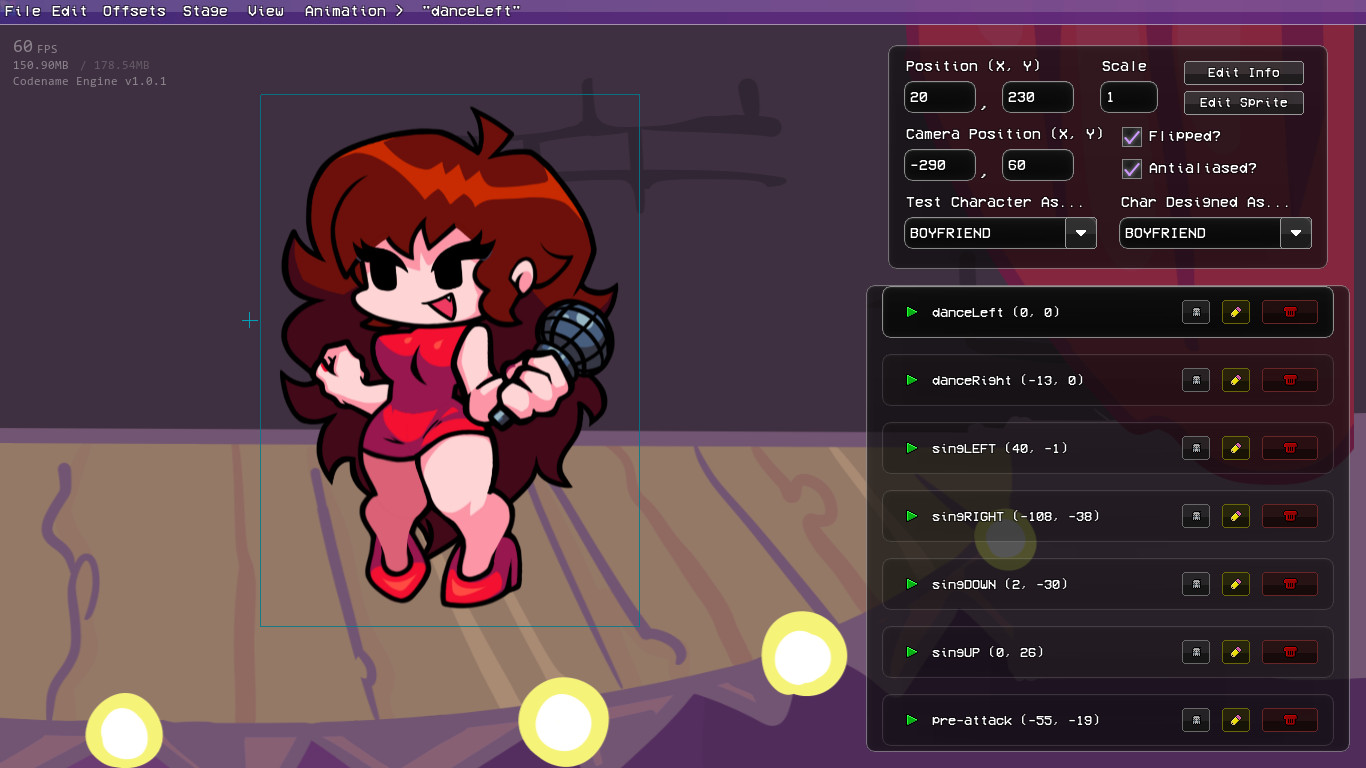Open Char Designed As dropdown arrow
Image resolution: width=1366 pixels, height=768 pixels.
click(1296, 233)
